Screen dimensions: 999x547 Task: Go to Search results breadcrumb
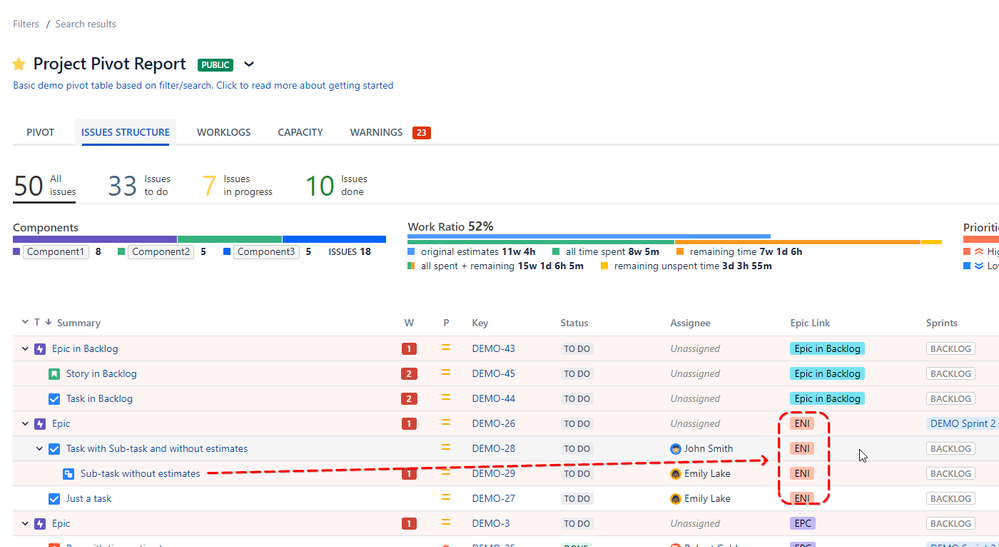pos(85,24)
